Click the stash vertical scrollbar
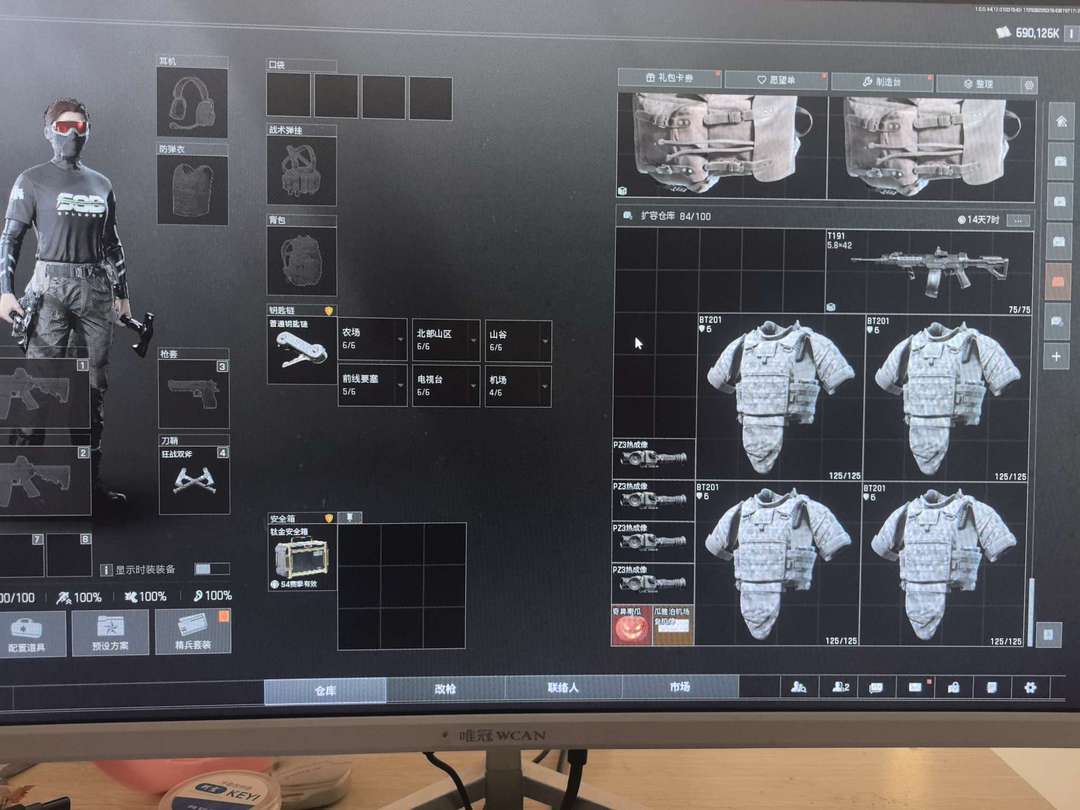Viewport: 1080px width, 810px height. [x=1031, y=610]
